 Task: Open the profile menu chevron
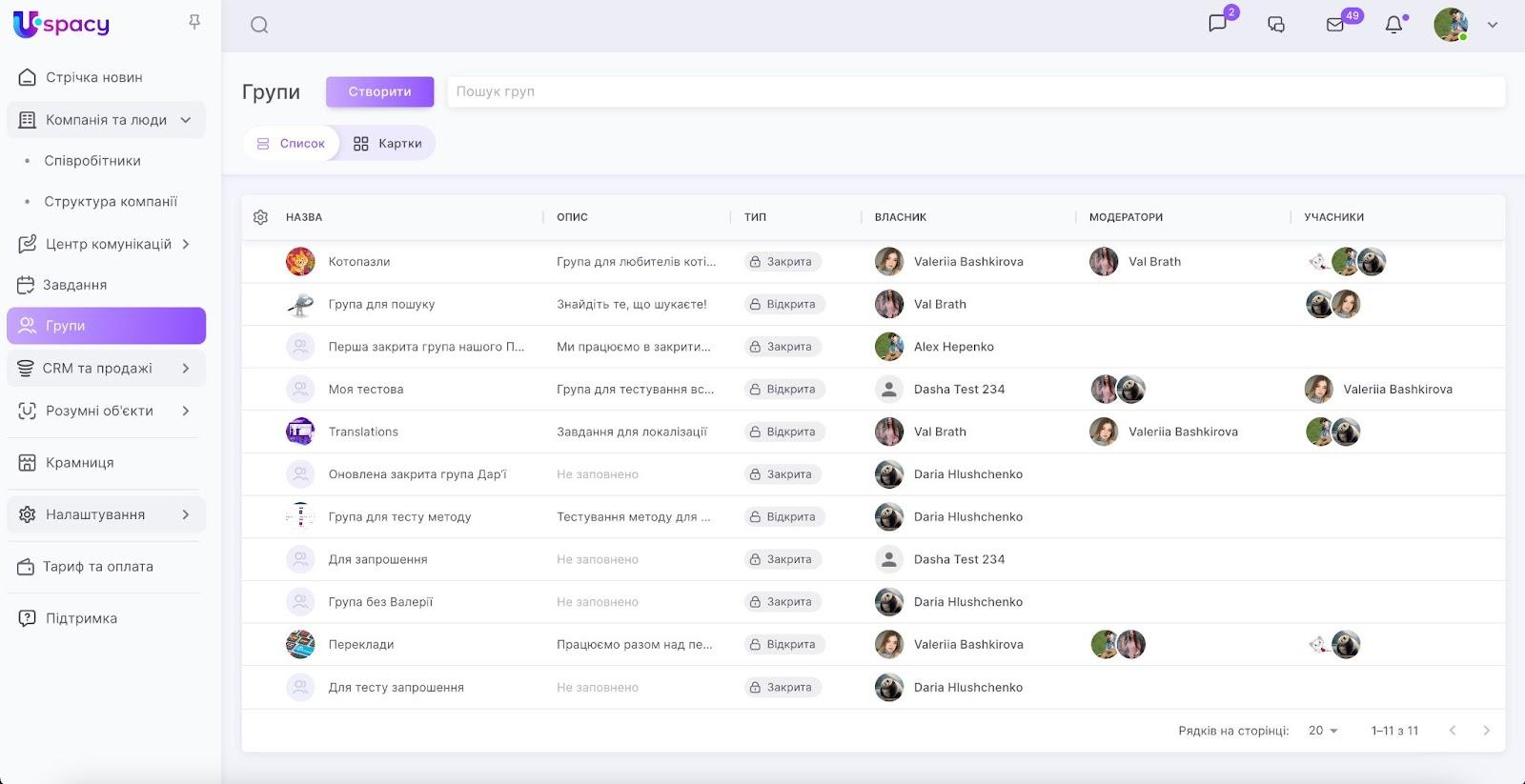(x=1493, y=25)
